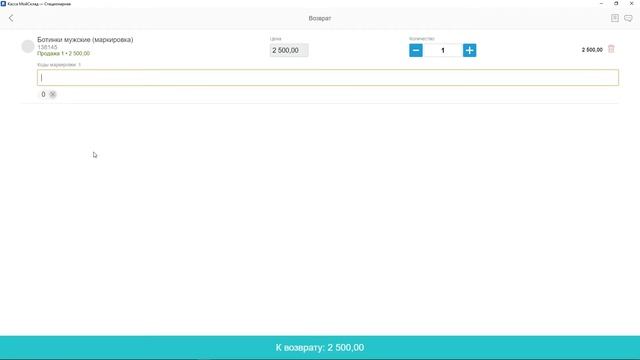Restore down the Касса МойСклад window
This screenshot has height=360, width=640.
click(x=616, y=4)
